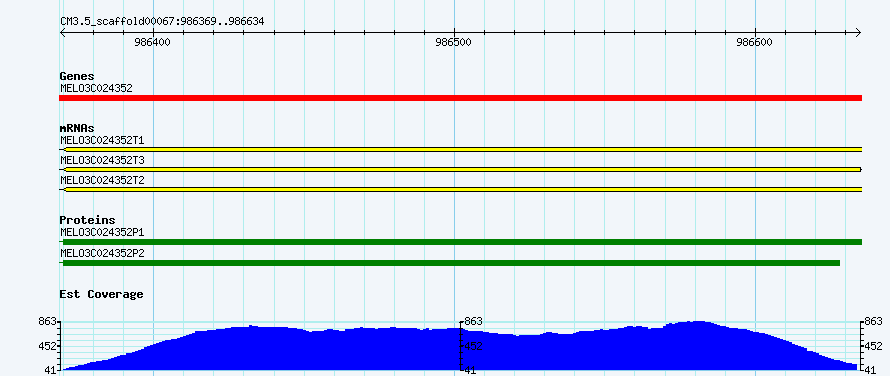Image resolution: width=890 pixels, height=376 pixels.
Task: Click the MELO3C024352T3 transcript label
Action: pos(102,160)
